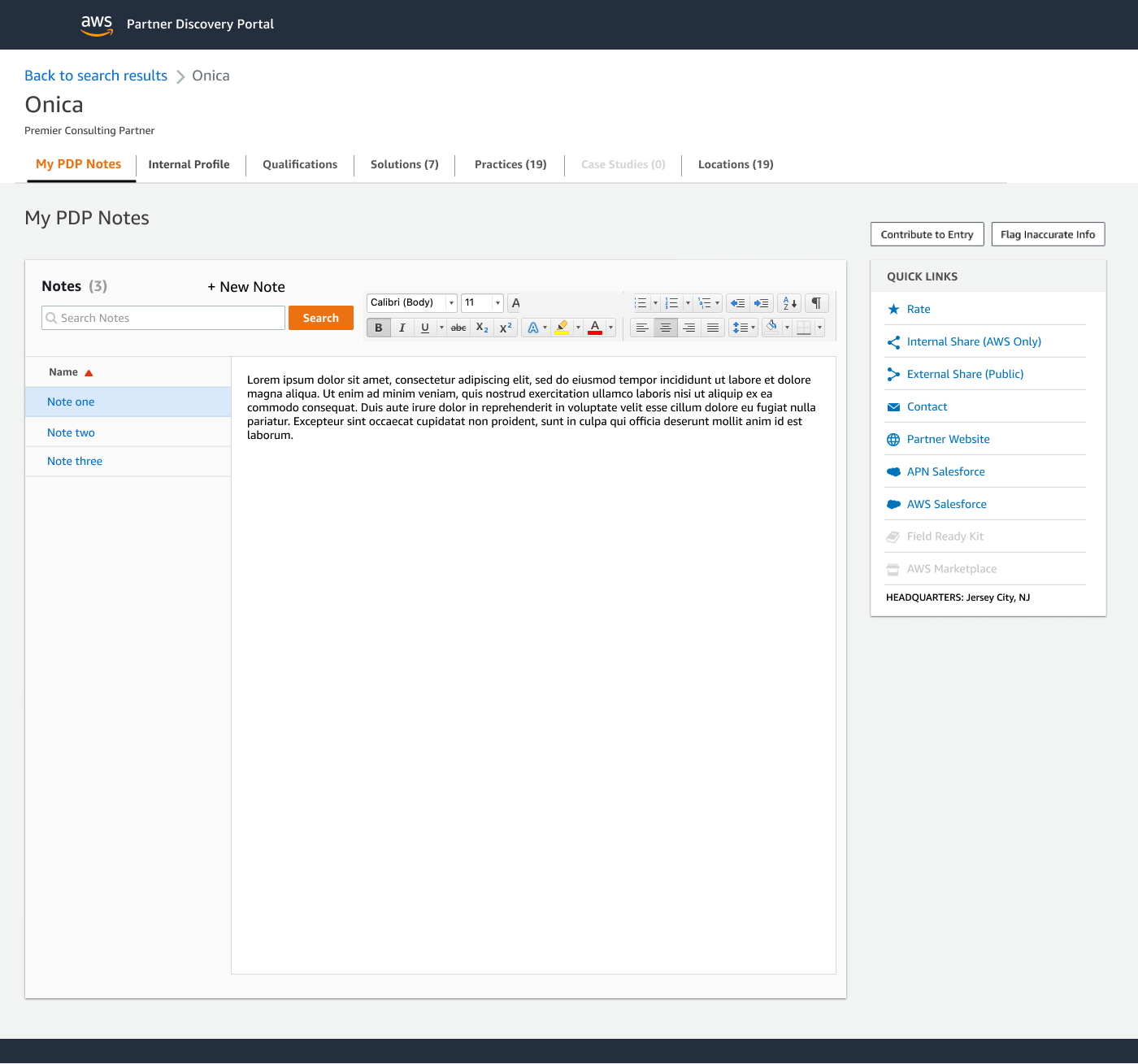The image size is (1138, 1064).
Task: Open the font size 11 dropdown
Action: (x=497, y=303)
